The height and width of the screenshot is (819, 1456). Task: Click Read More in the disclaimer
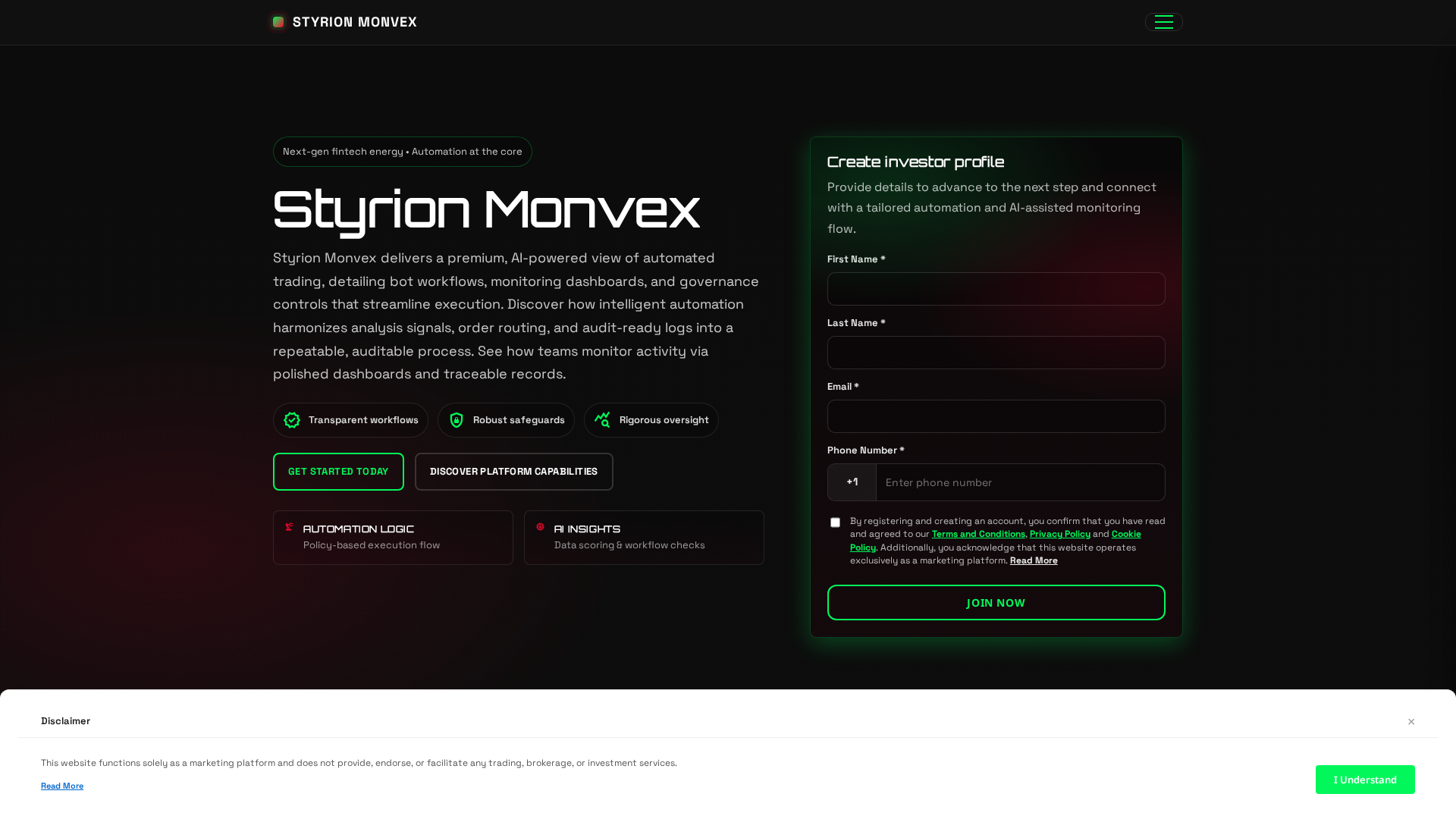pos(62,786)
